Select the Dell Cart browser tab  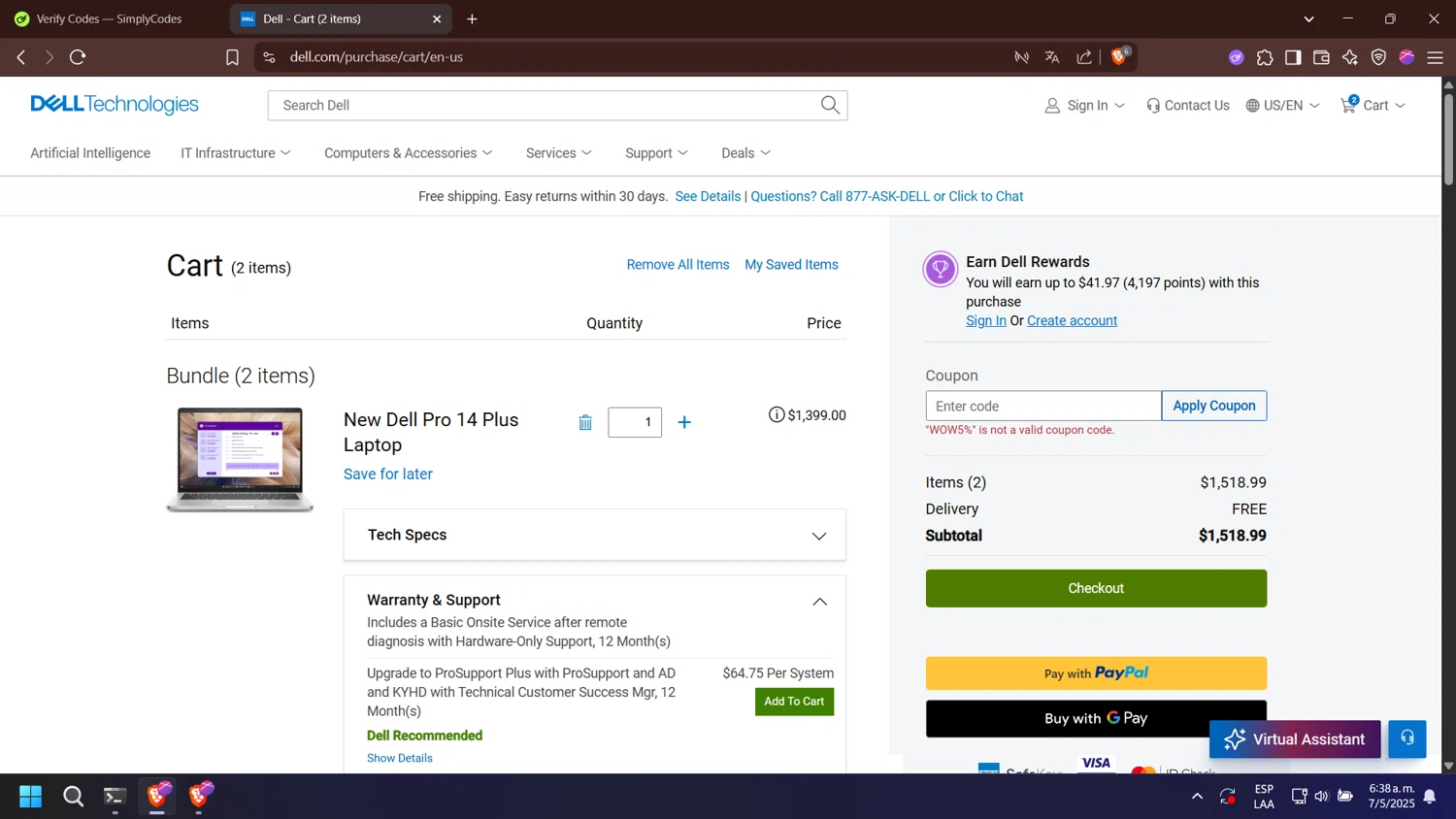(340, 18)
